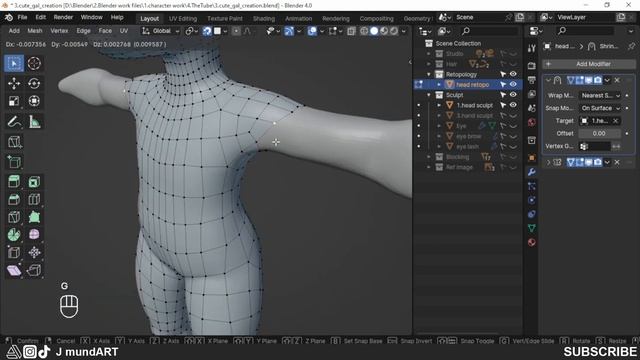Hide the Sculpt collection

(x=513, y=95)
